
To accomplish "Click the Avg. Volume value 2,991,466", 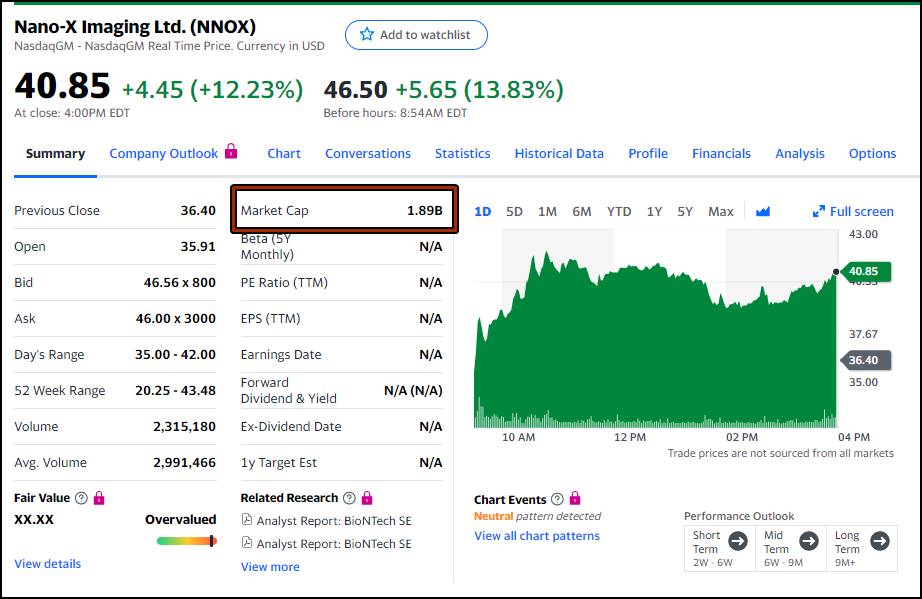I will coord(185,463).
